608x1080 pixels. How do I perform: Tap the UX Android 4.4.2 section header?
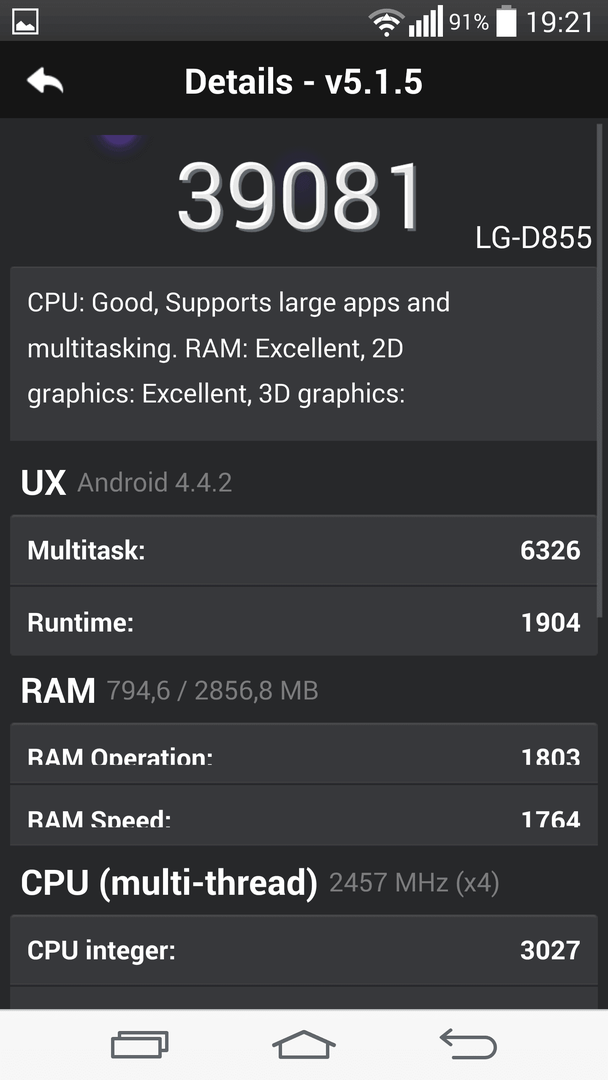point(127,482)
